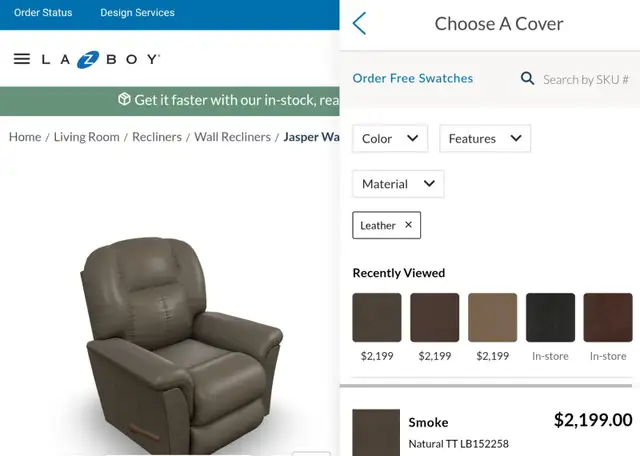The image size is (640, 456).
Task: Expand the Color filter dropdown
Action: [x=390, y=139]
